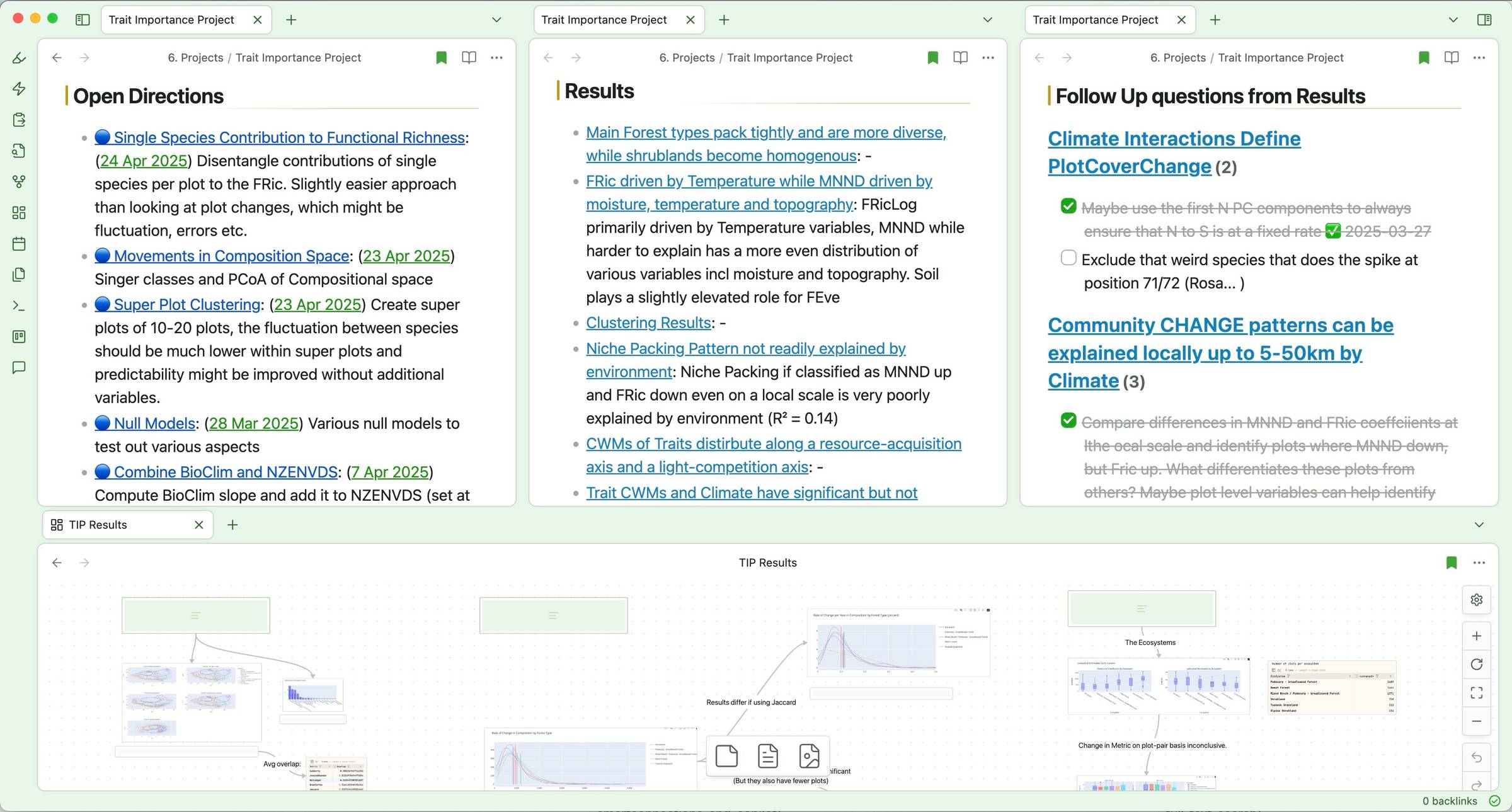The height and width of the screenshot is (812, 1512).
Task: Uncheck the 'first N PC components' task
Action: [1068, 206]
